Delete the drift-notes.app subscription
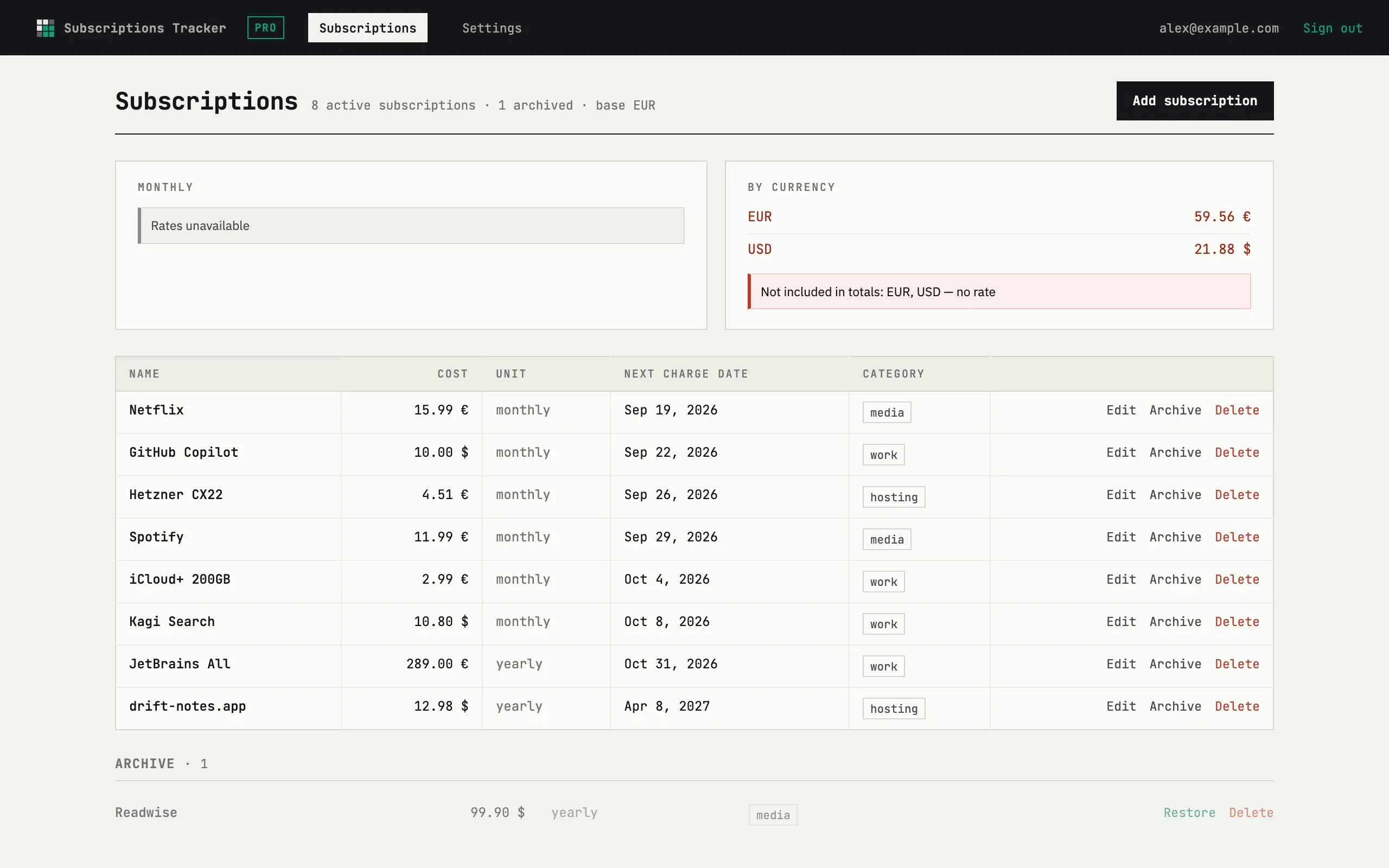The width and height of the screenshot is (1389, 868). 1237,706
